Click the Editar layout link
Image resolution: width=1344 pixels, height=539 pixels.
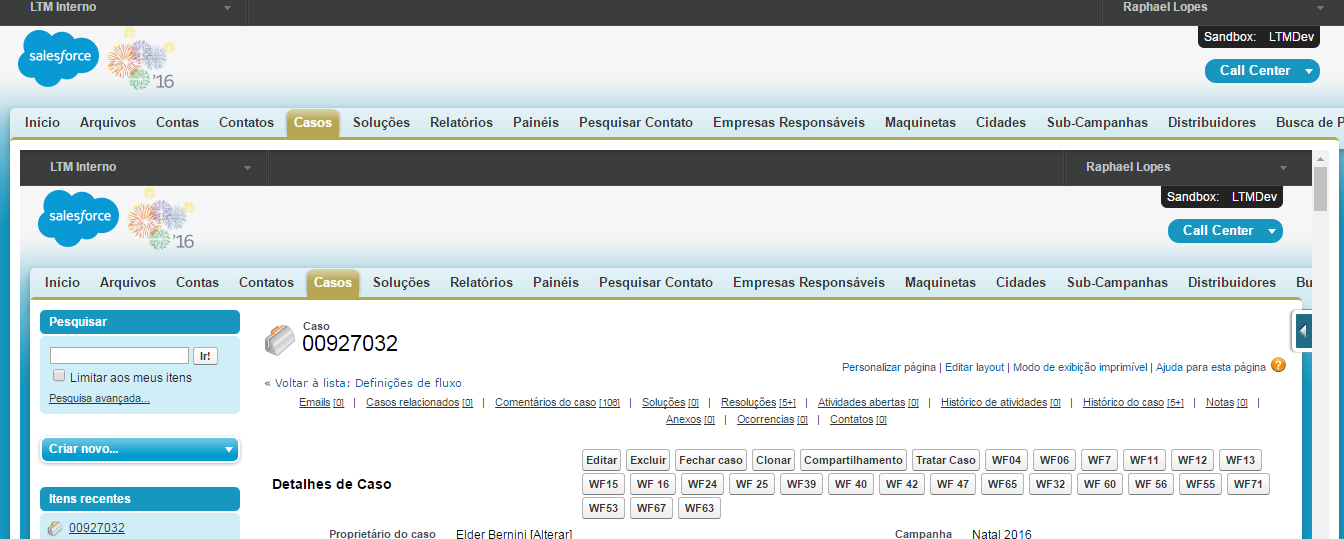(x=974, y=367)
